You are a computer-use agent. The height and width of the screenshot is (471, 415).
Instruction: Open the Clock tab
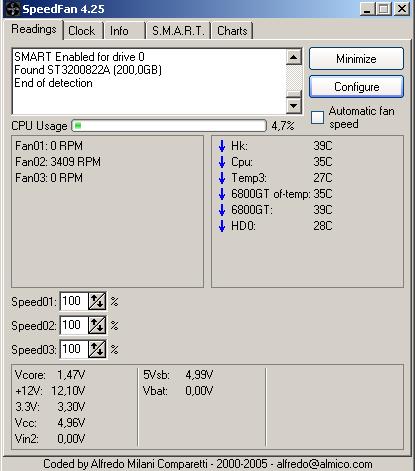point(82,31)
